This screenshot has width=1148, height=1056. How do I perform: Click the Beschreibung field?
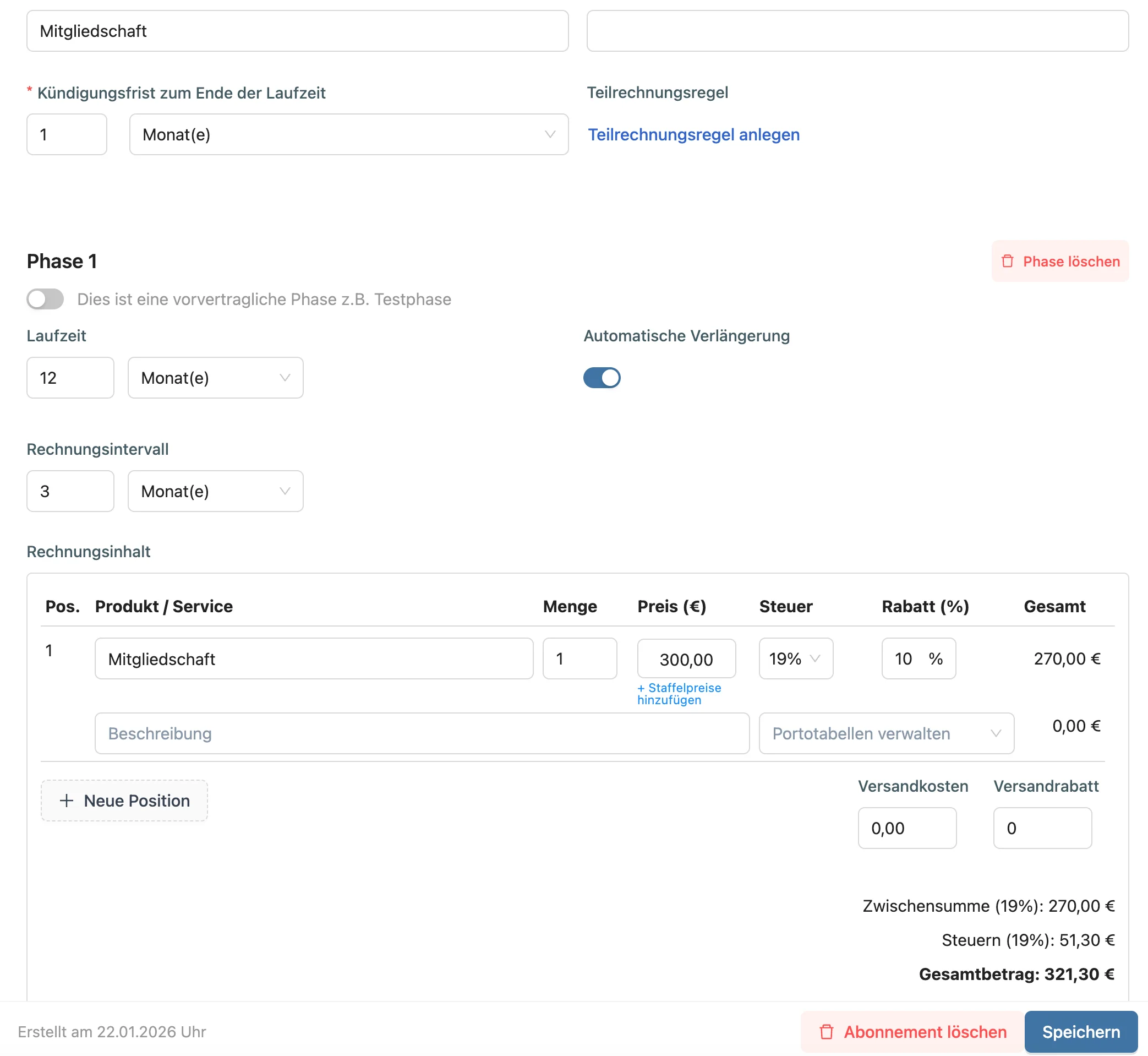[x=422, y=733]
